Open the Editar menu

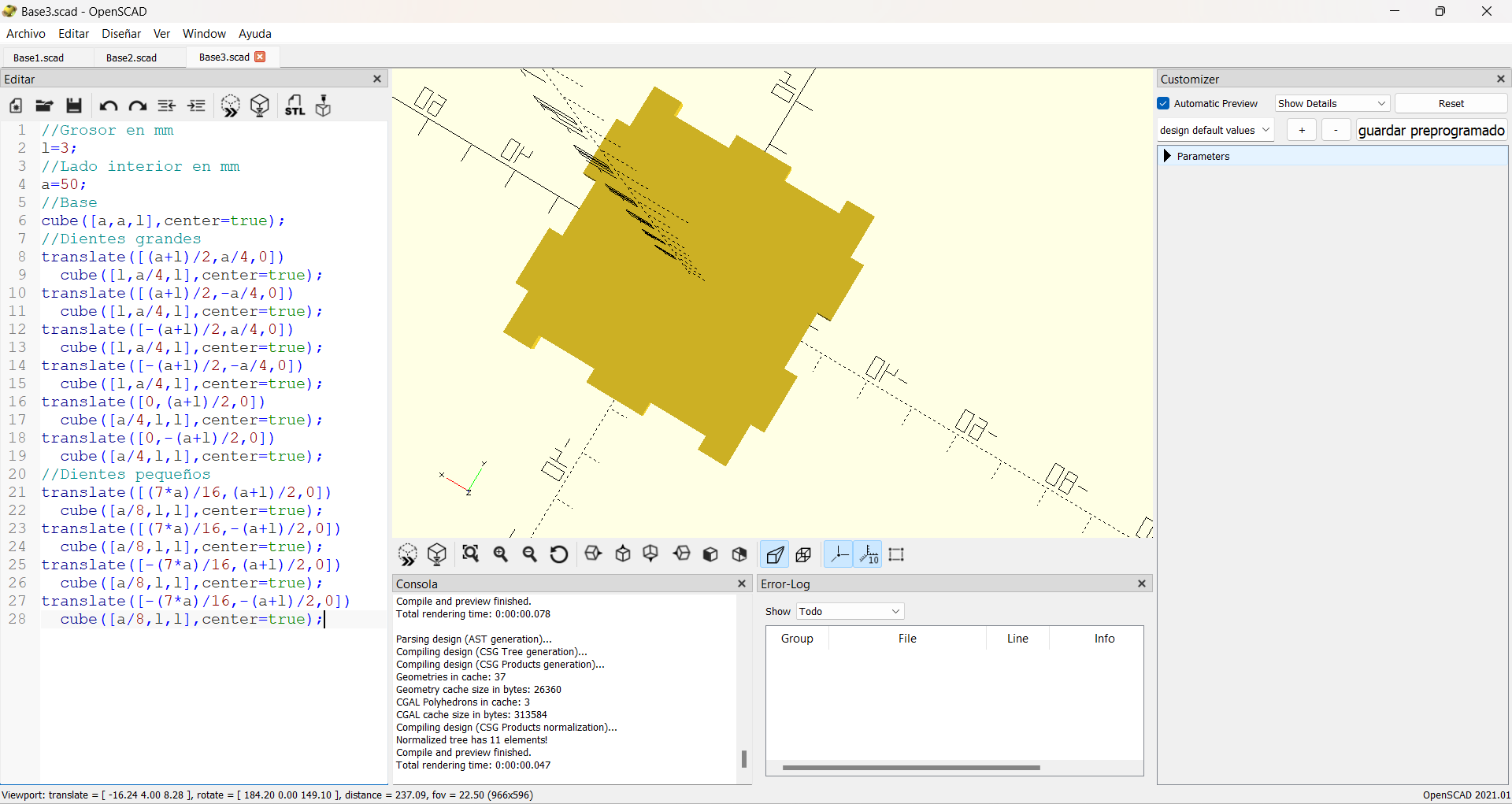[x=73, y=34]
